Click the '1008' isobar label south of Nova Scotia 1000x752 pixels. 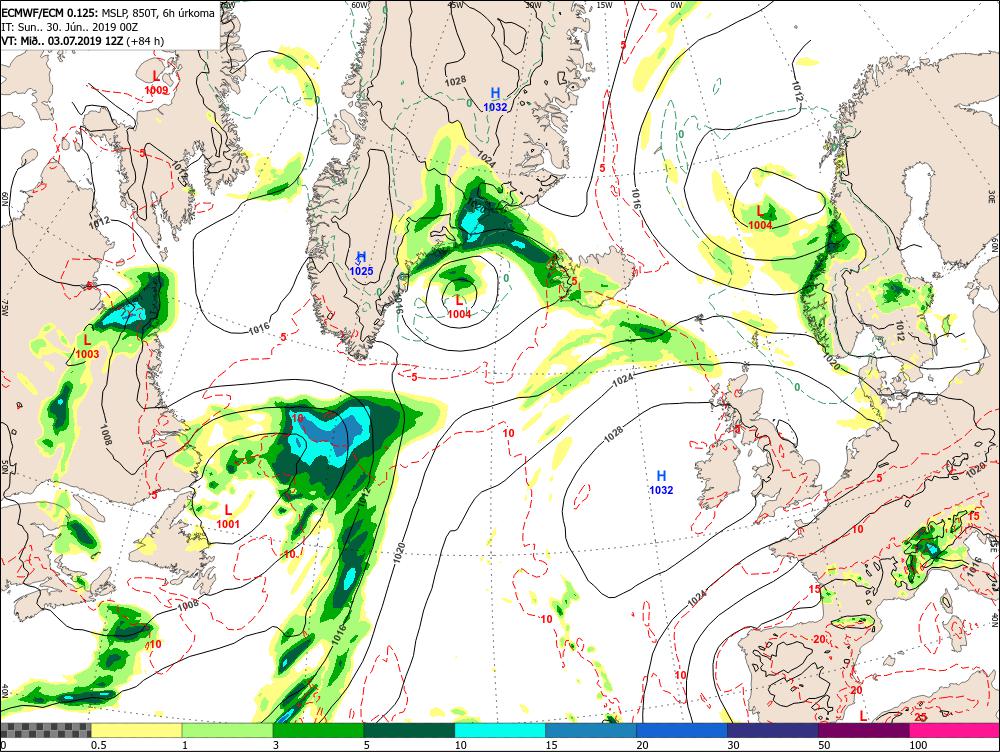(x=188, y=604)
